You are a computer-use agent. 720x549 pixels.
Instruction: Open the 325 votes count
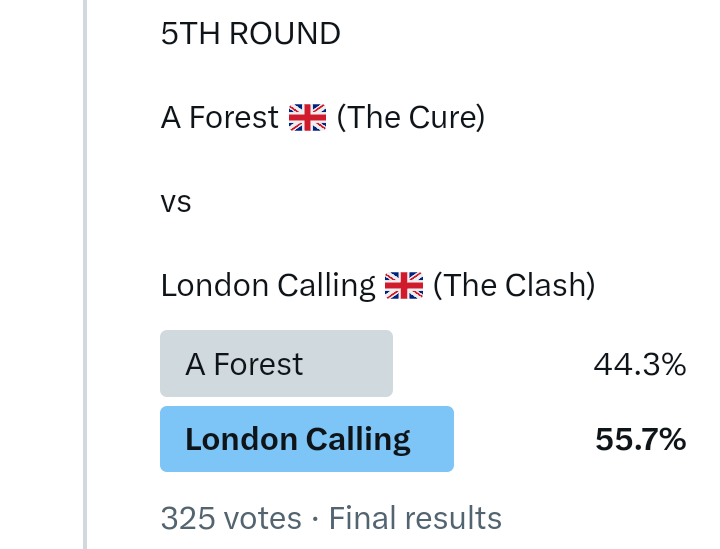click(x=230, y=518)
